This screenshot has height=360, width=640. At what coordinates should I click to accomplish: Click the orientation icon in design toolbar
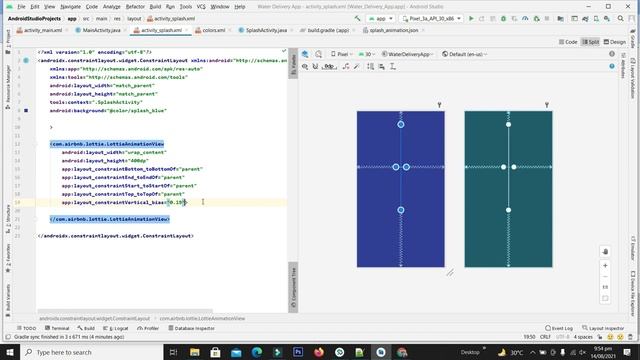tap(318, 54)
